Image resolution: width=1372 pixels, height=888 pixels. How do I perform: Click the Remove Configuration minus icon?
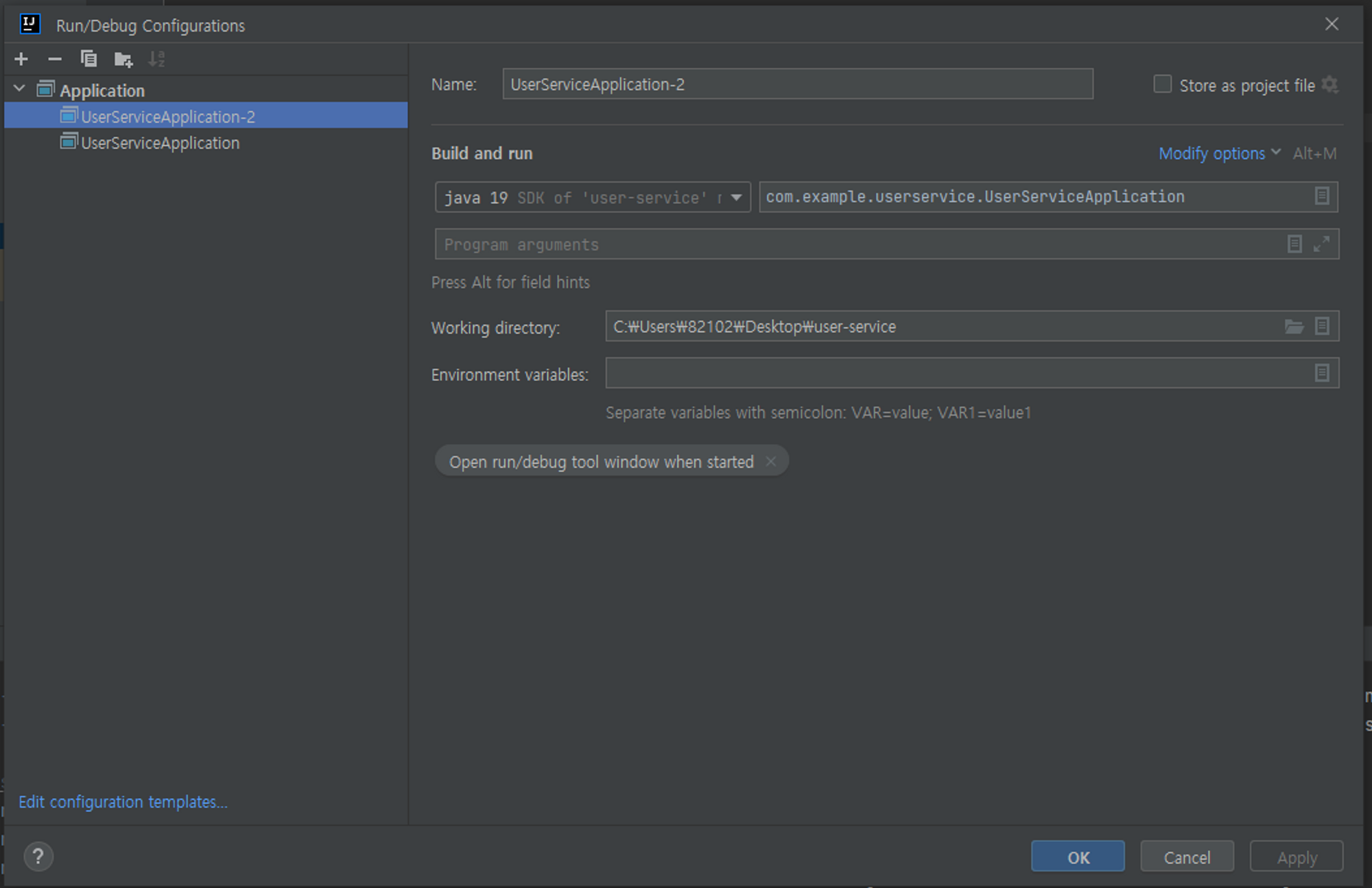point(55,59)
